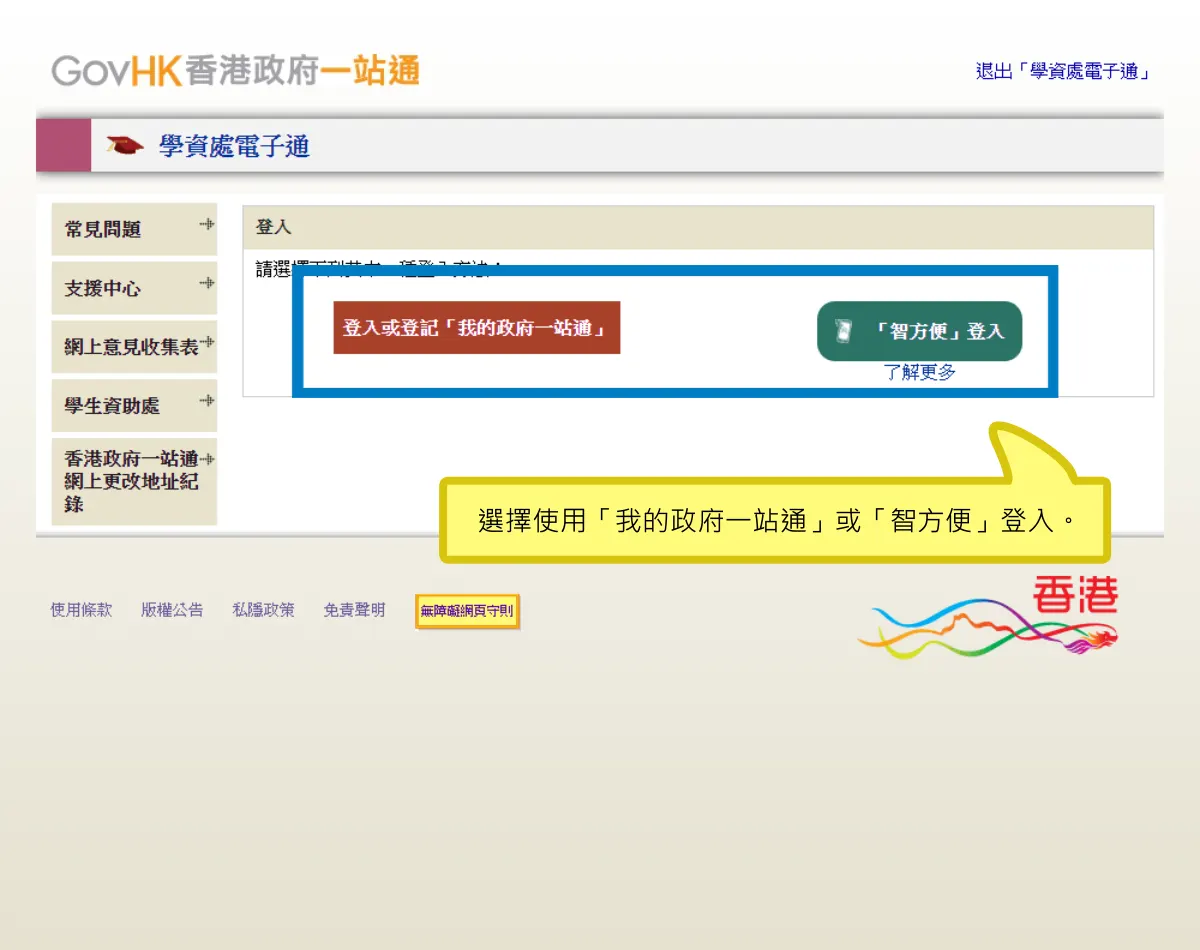
Task: Expand the arrow beside 香港政府一站通網上更改地址紀錄
Action: 207,459
